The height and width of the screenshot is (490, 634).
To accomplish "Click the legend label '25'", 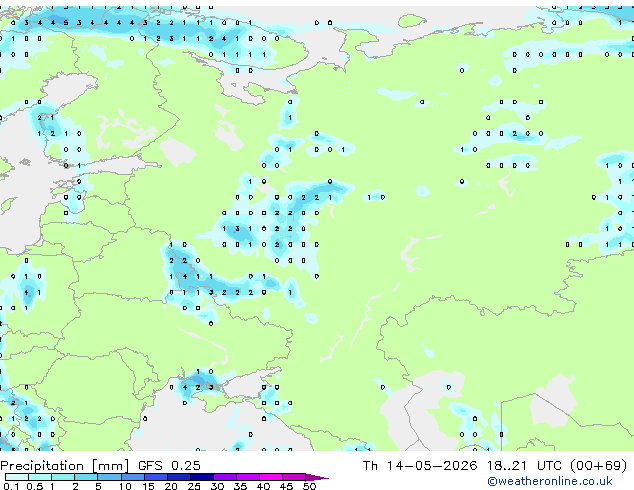I will [194, 486].
